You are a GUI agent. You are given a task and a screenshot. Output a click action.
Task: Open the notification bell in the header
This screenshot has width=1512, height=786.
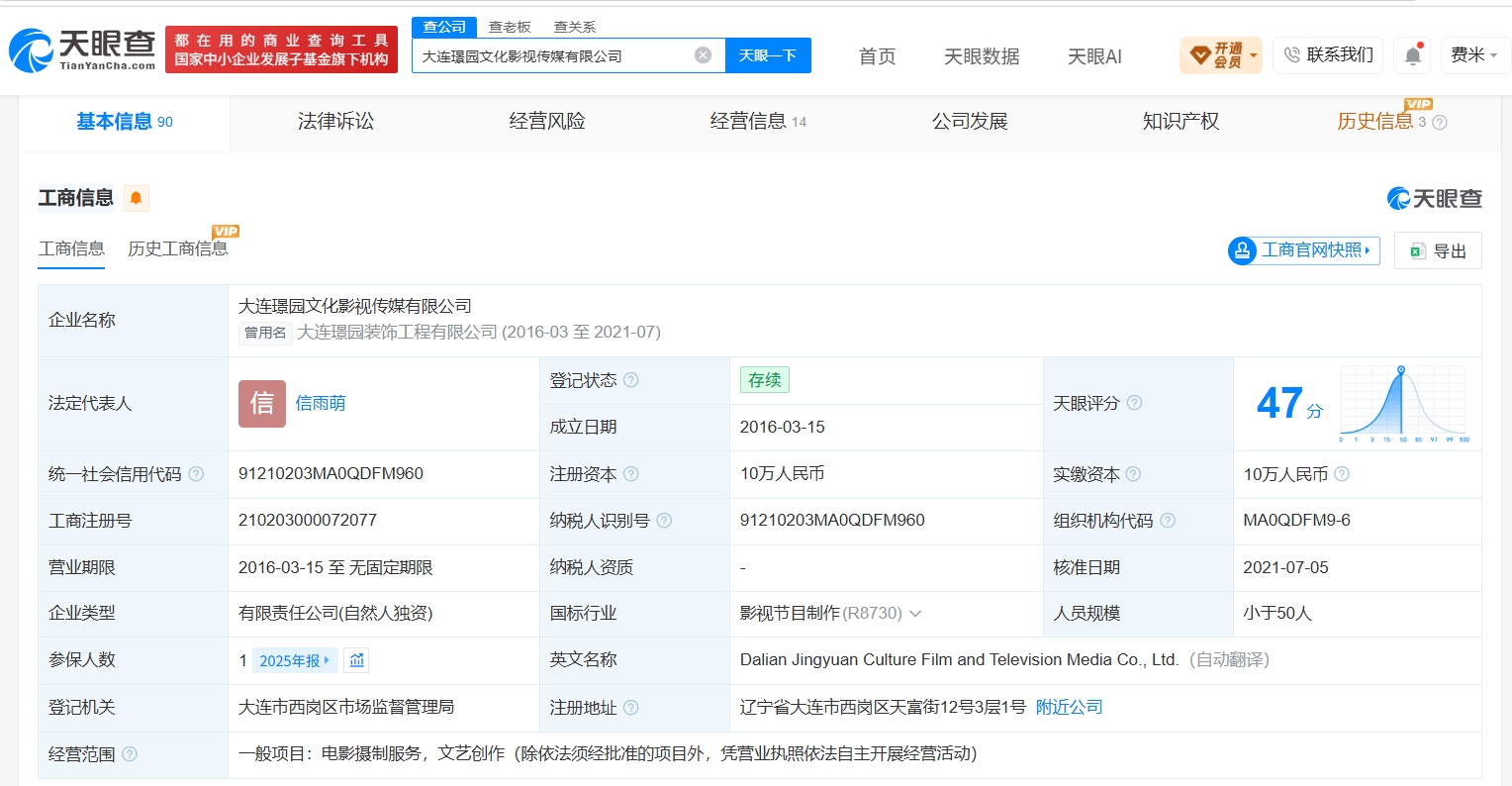1413,55
